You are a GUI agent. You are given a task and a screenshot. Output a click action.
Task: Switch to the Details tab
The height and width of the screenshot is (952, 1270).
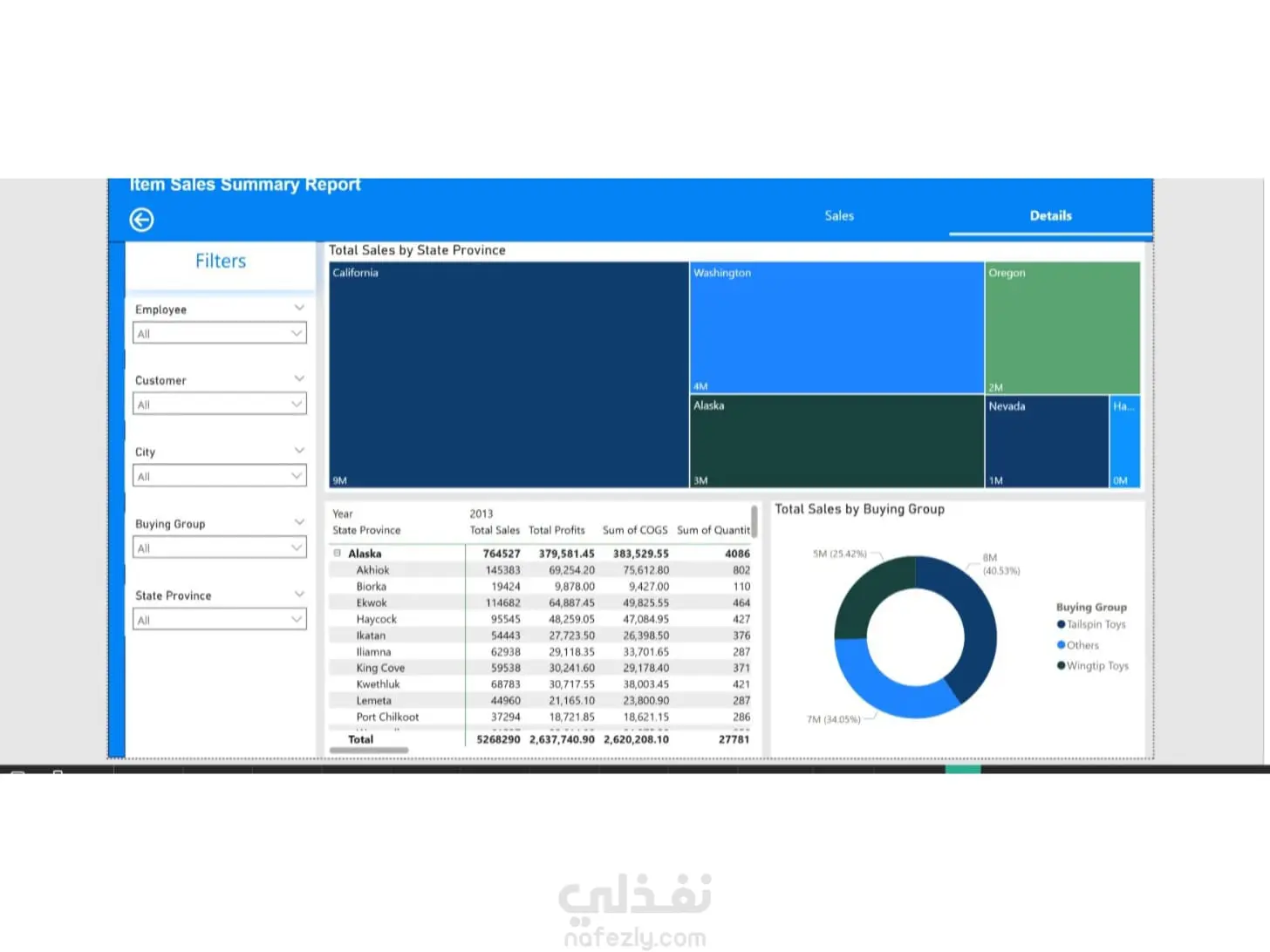1050,215
